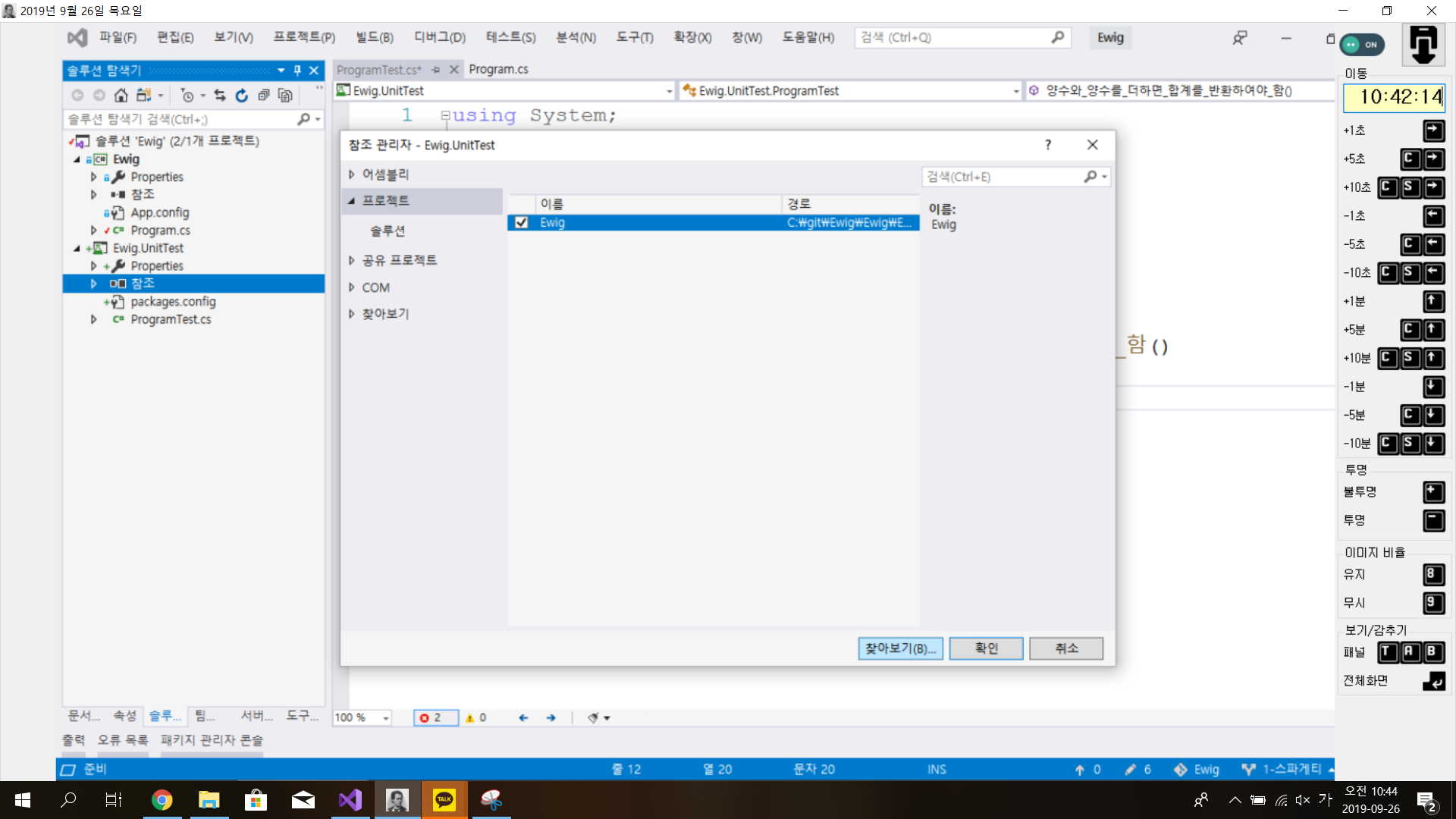Image resolution: width=1456 pixels, height=819 pixels.
Task: Uncheck the Ewig project reference checkbox
Action: (x=521, y=222)
